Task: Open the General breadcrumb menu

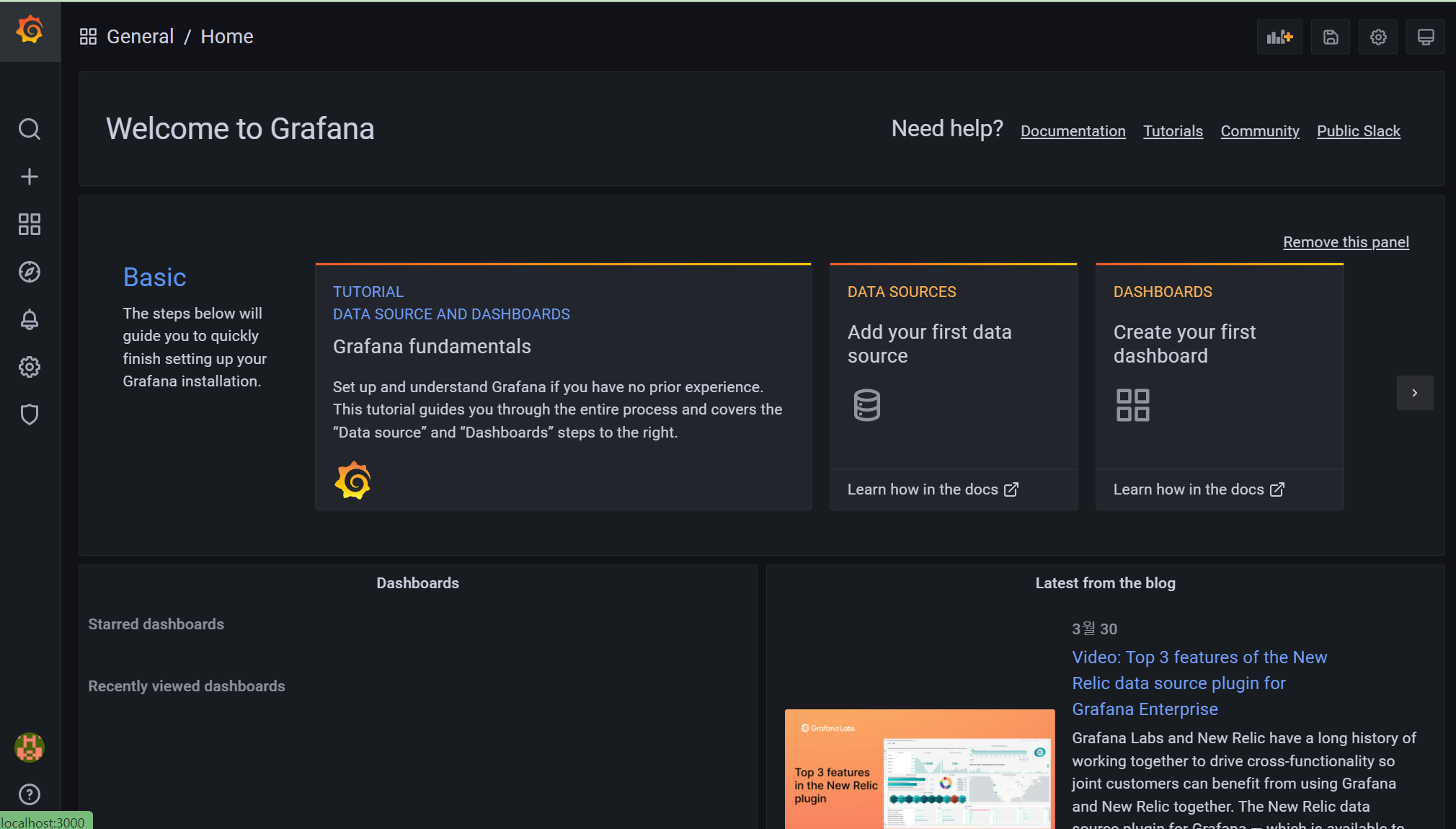Action: 141,36
